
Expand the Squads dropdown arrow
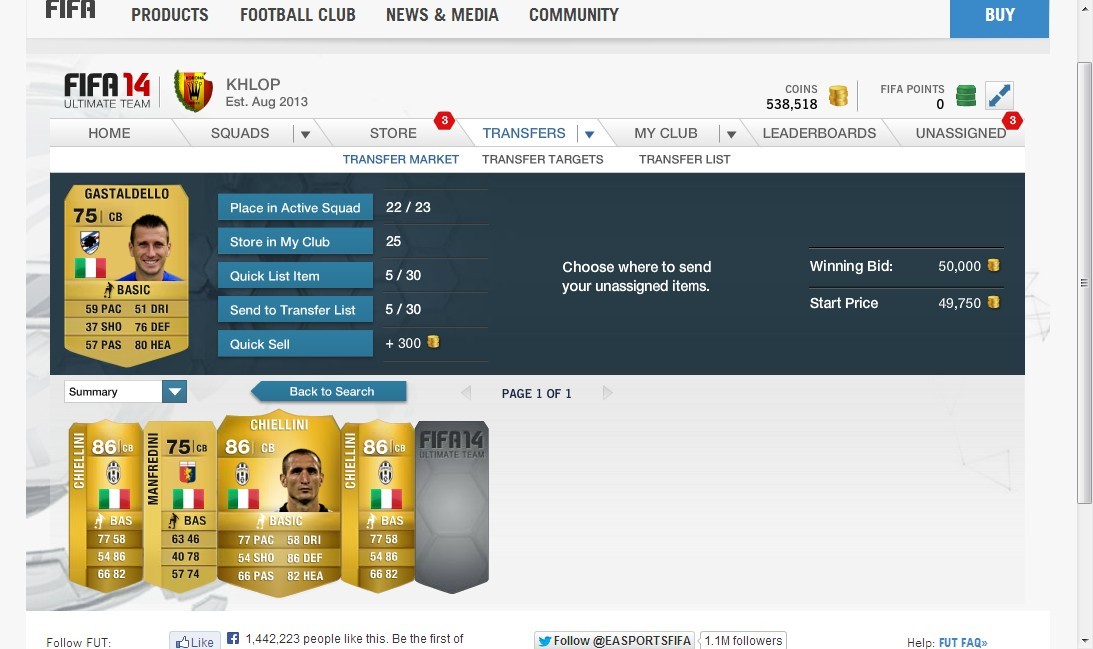point(305,134)
